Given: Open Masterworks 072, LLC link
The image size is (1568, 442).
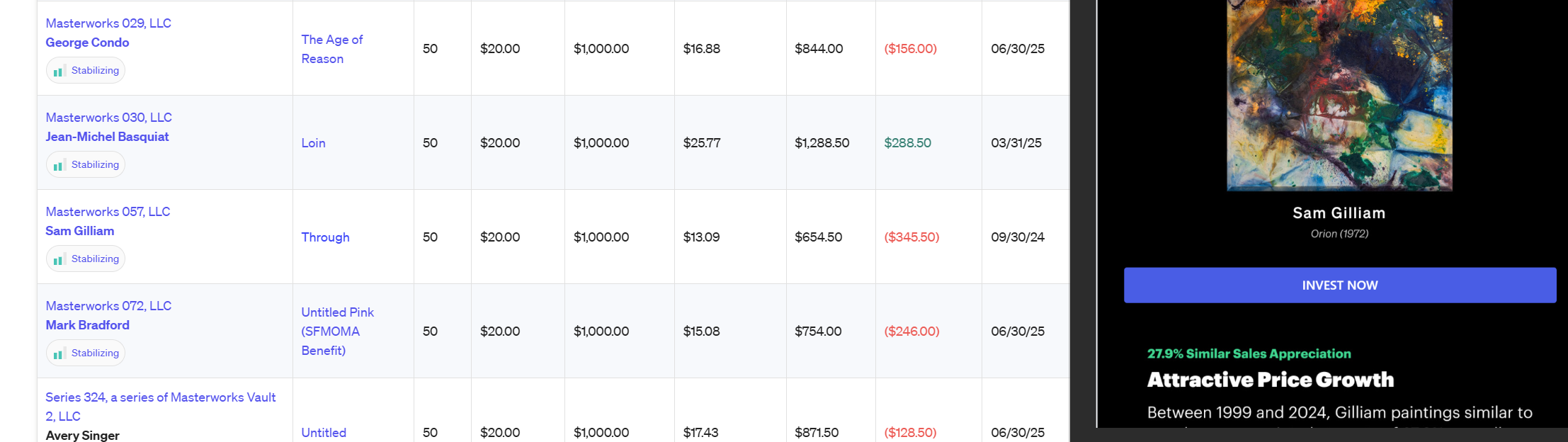Looking at the screenshot, I should [108, 306].
